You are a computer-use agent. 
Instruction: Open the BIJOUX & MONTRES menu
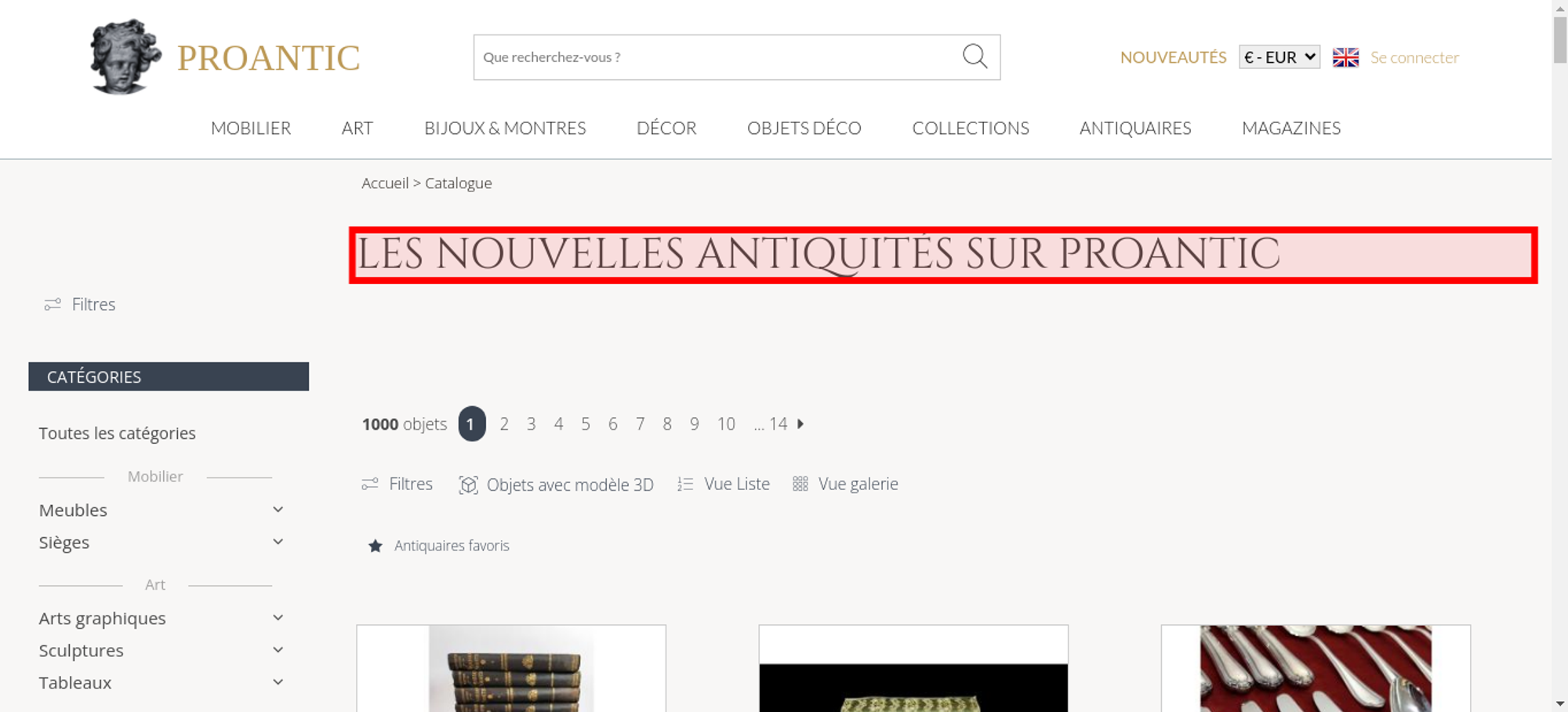505,128
